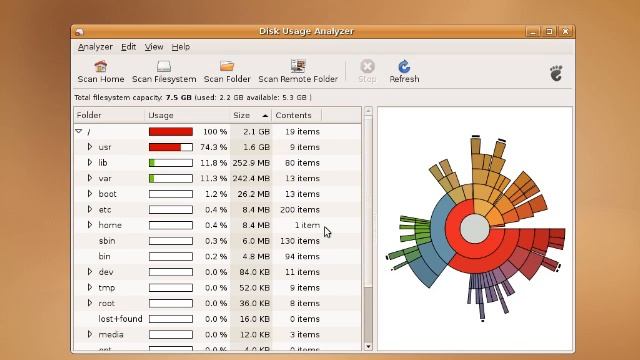
Task: Click the application icon in title bar
Action: 79,31
